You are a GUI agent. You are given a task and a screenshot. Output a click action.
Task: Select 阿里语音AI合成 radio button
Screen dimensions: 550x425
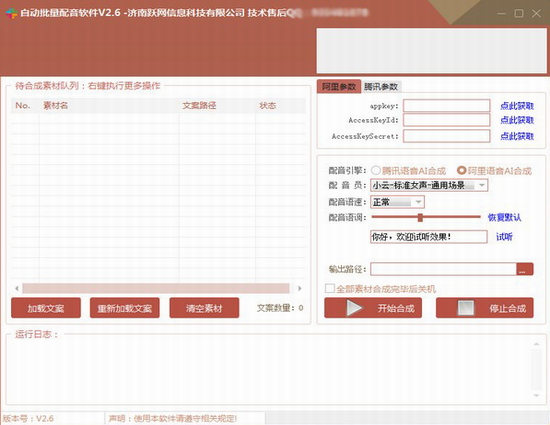point(462,170)
